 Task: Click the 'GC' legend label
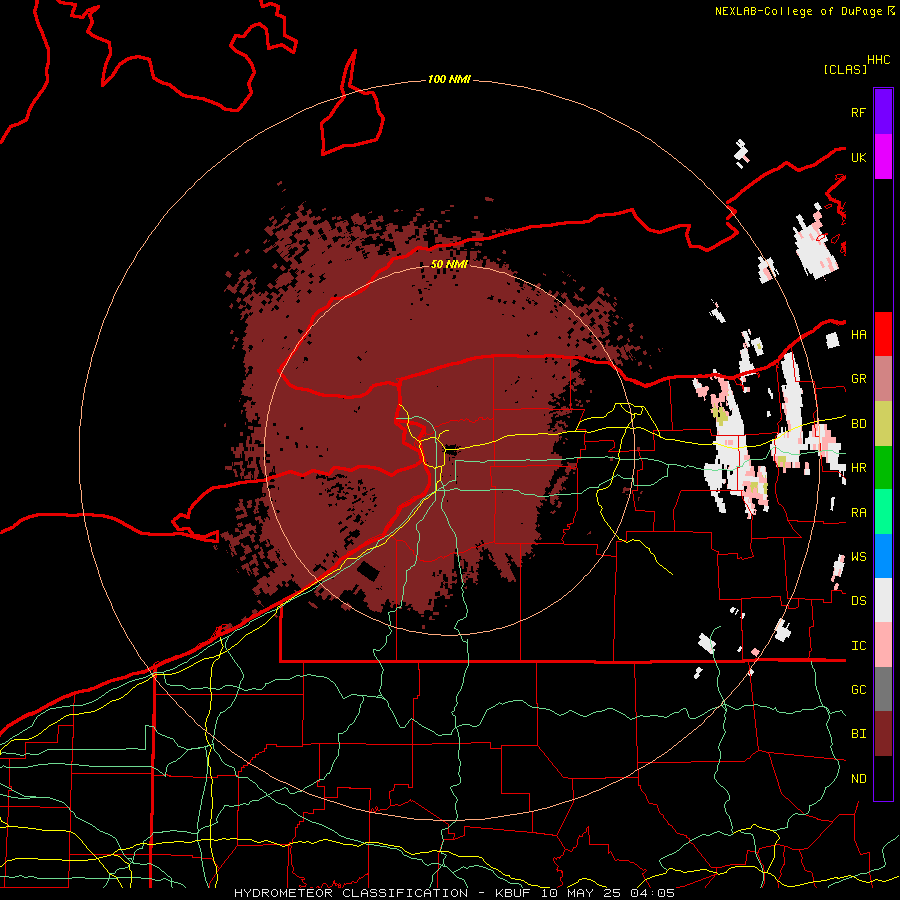858,690
